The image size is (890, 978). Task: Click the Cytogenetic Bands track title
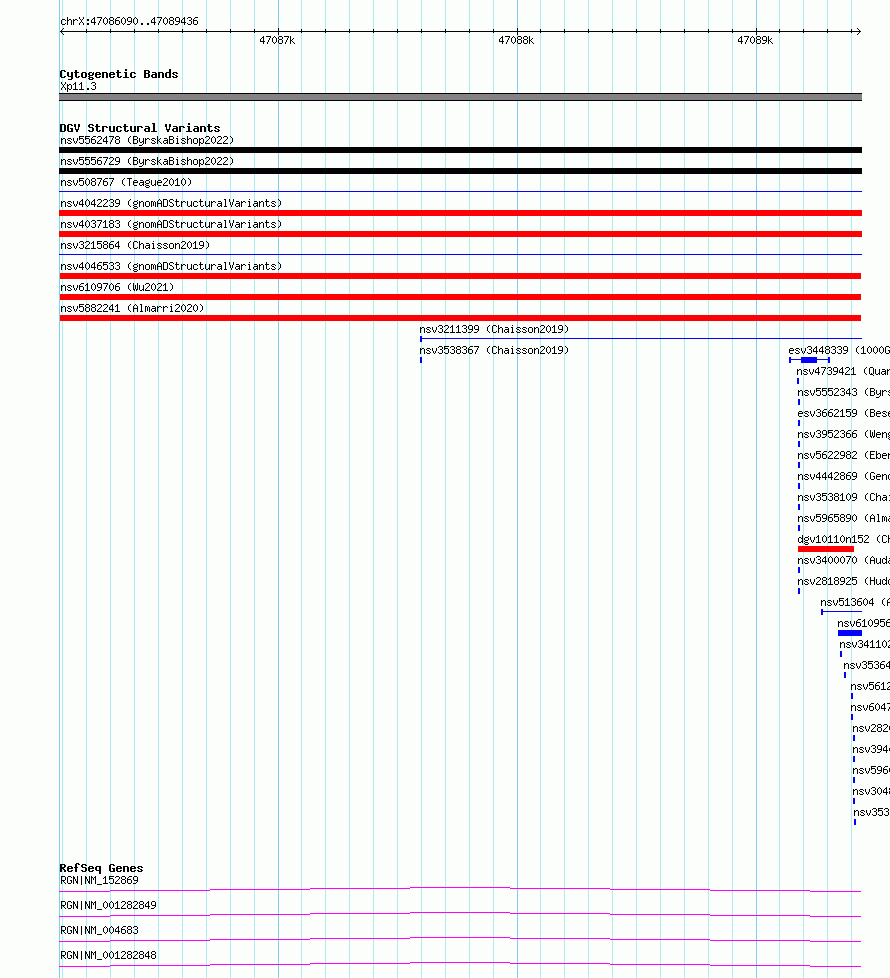click(x=119, y=74)
